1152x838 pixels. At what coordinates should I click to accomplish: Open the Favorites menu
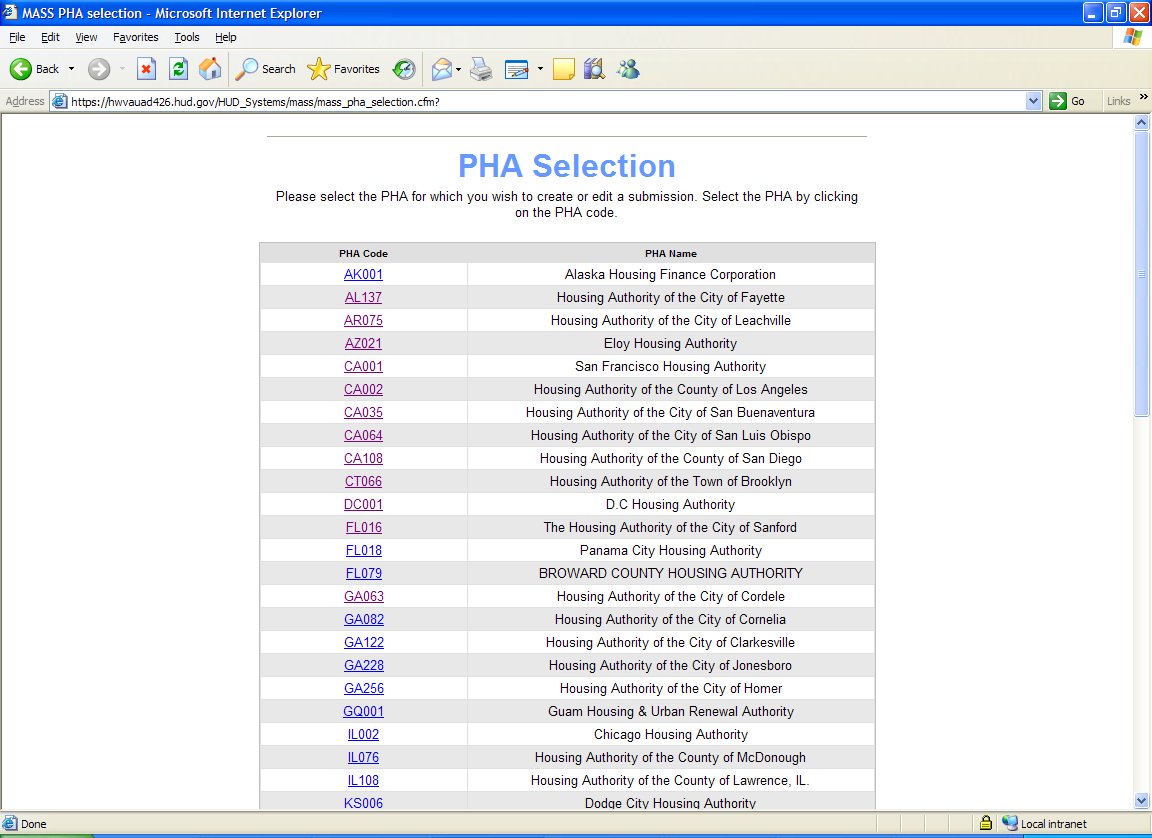[x=135, y=37]
